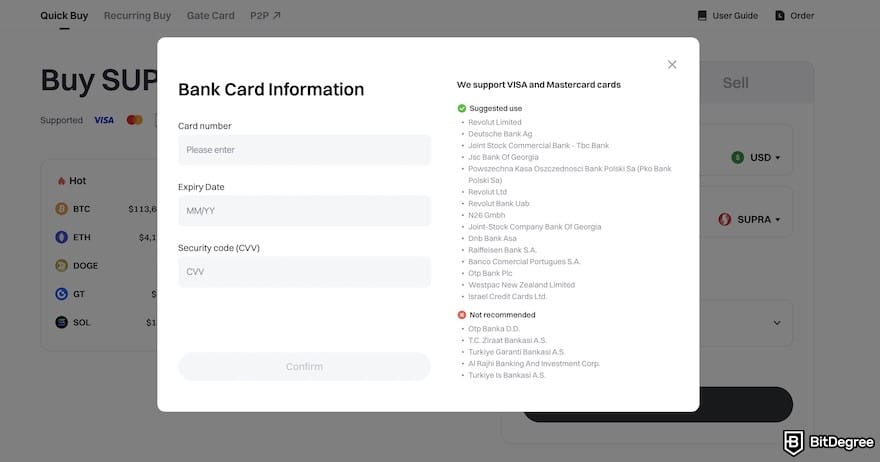
Task: Click 'Turkiye Garanti Bankasi A.S.' entry
Action: point(516,352)
